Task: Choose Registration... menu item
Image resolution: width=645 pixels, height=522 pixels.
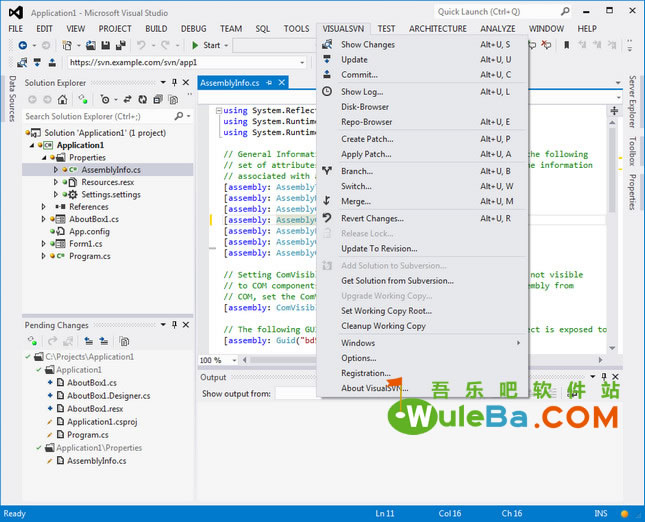Action: click(x=423, y=373)
